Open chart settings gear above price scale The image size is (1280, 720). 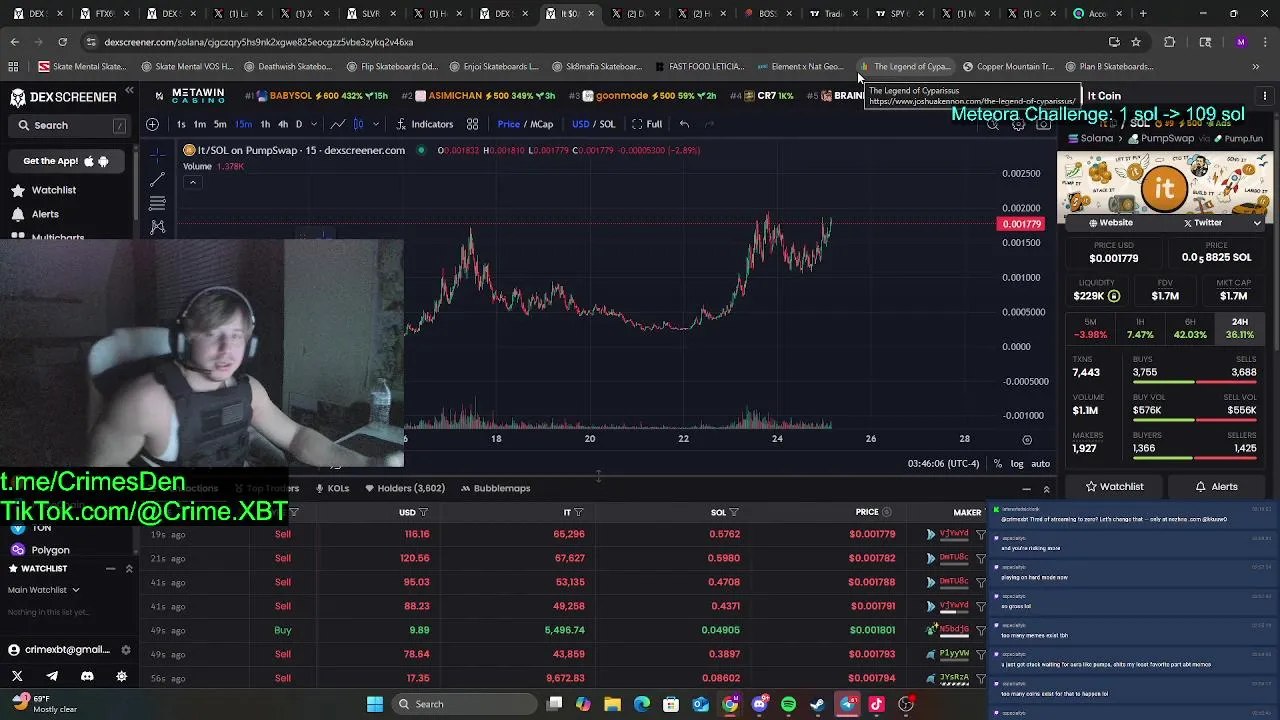(x=1018, y=125)
